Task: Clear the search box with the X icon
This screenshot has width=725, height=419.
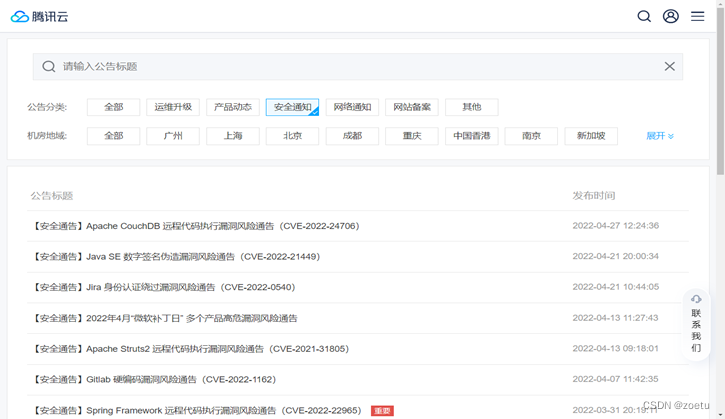Action: pos(670,67)
